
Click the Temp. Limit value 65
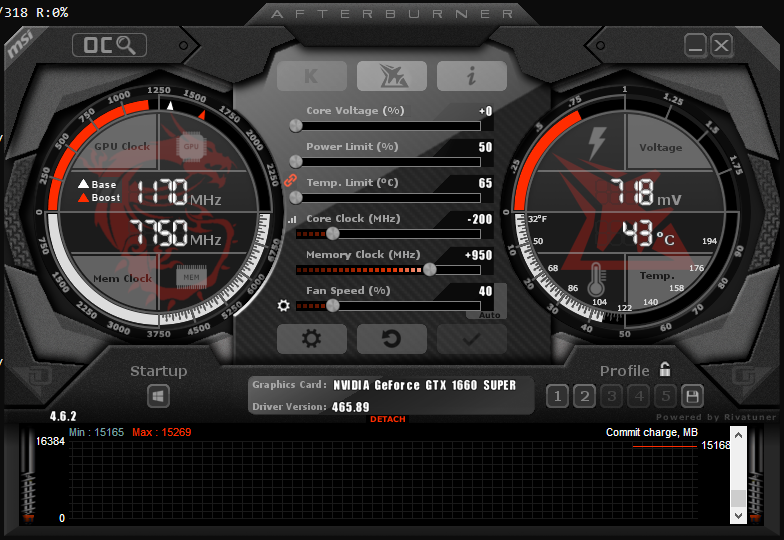[x=486, y=183]
